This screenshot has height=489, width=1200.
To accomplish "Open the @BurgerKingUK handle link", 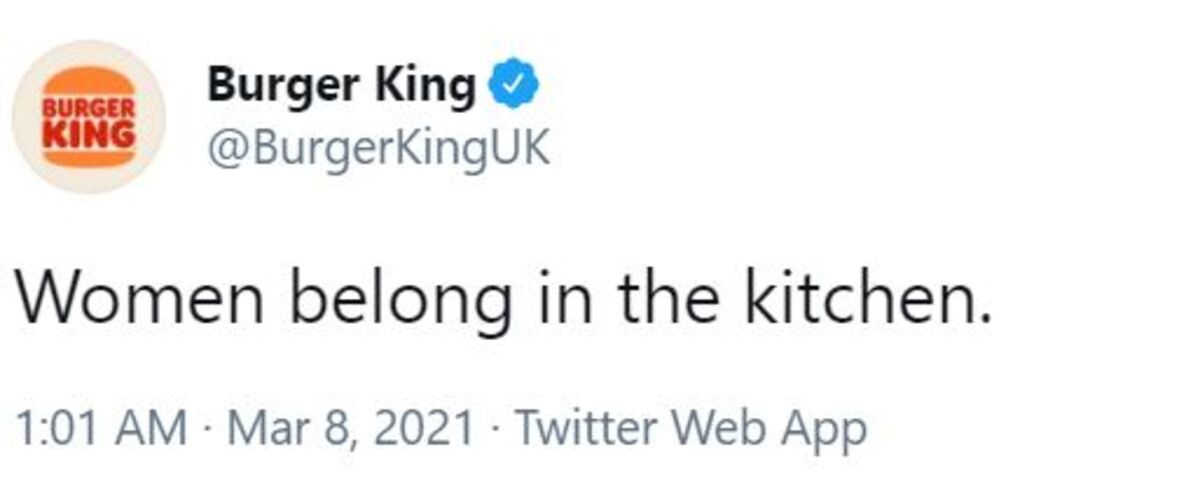I will [x=378, y=150].
